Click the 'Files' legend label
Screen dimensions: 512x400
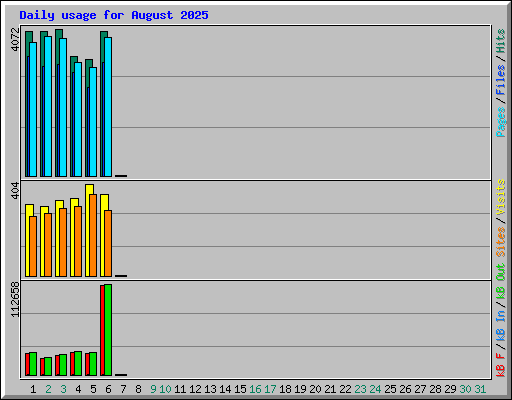(500, 80)
